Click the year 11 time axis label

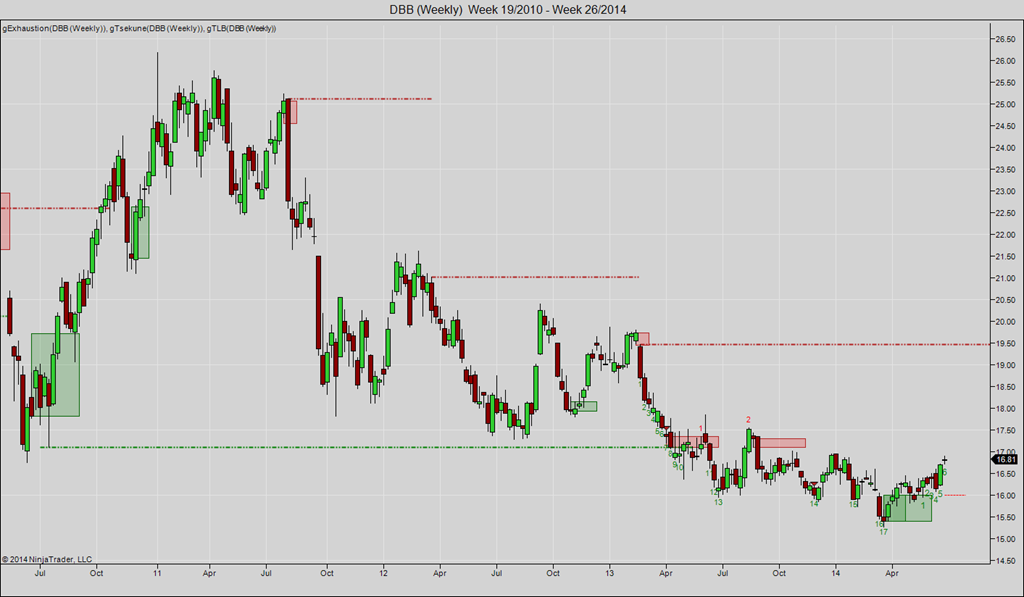point(157,573)
